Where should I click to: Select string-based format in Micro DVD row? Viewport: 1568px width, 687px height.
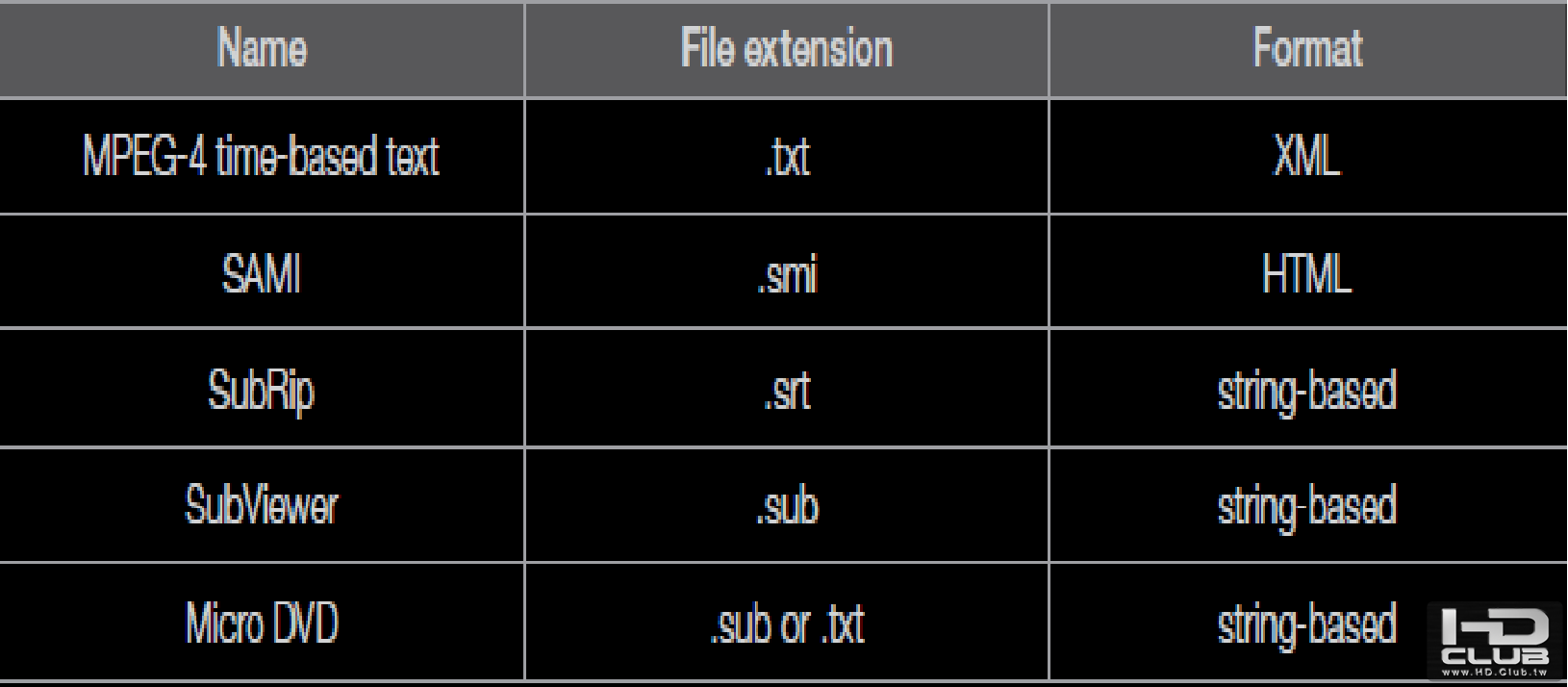1307,623
